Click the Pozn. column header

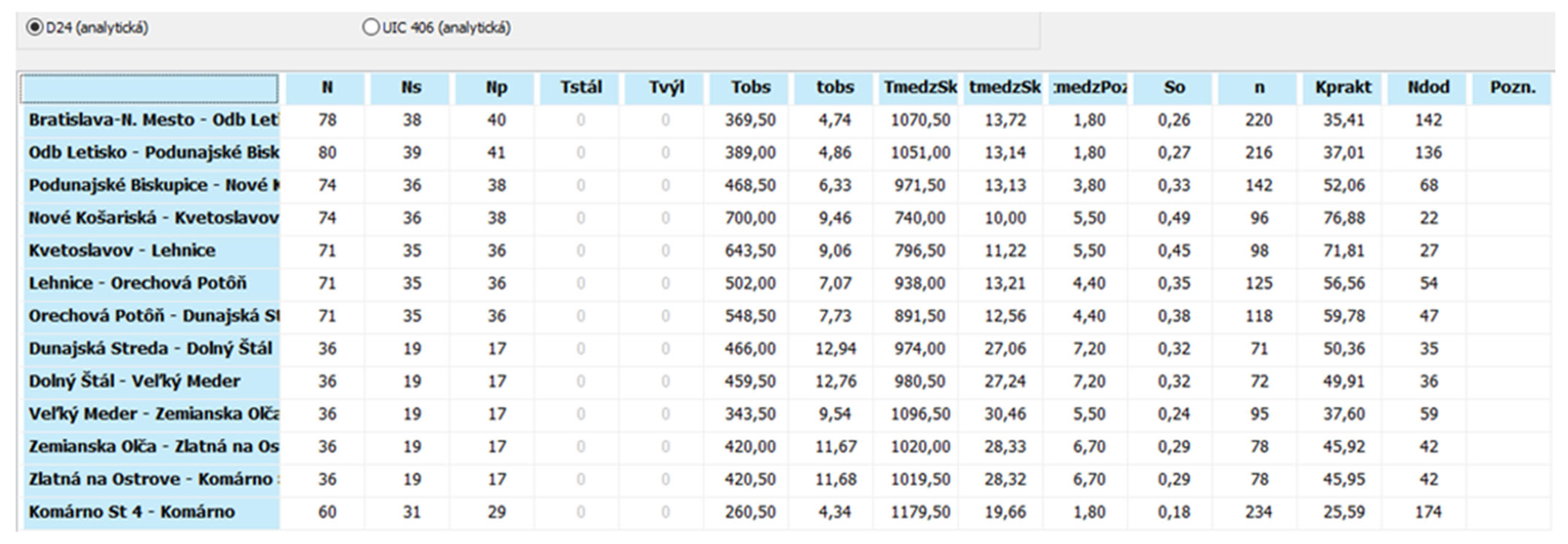point(1512,88)
